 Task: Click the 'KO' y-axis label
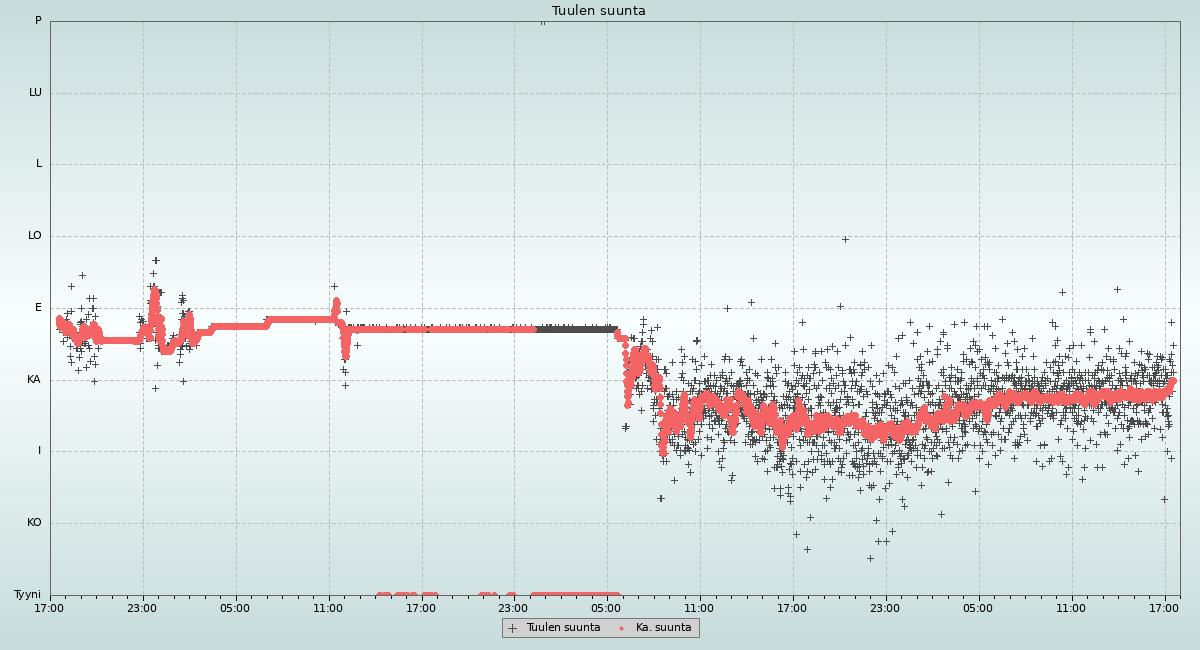(34, 523)
